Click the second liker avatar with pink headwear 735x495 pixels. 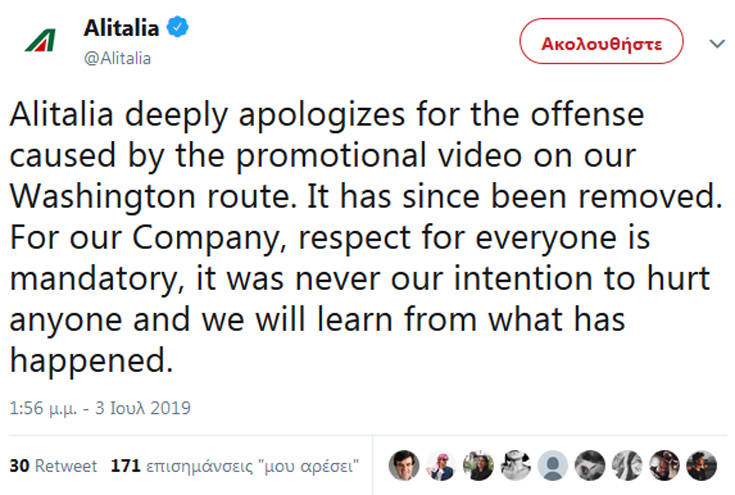click(442, 465)
